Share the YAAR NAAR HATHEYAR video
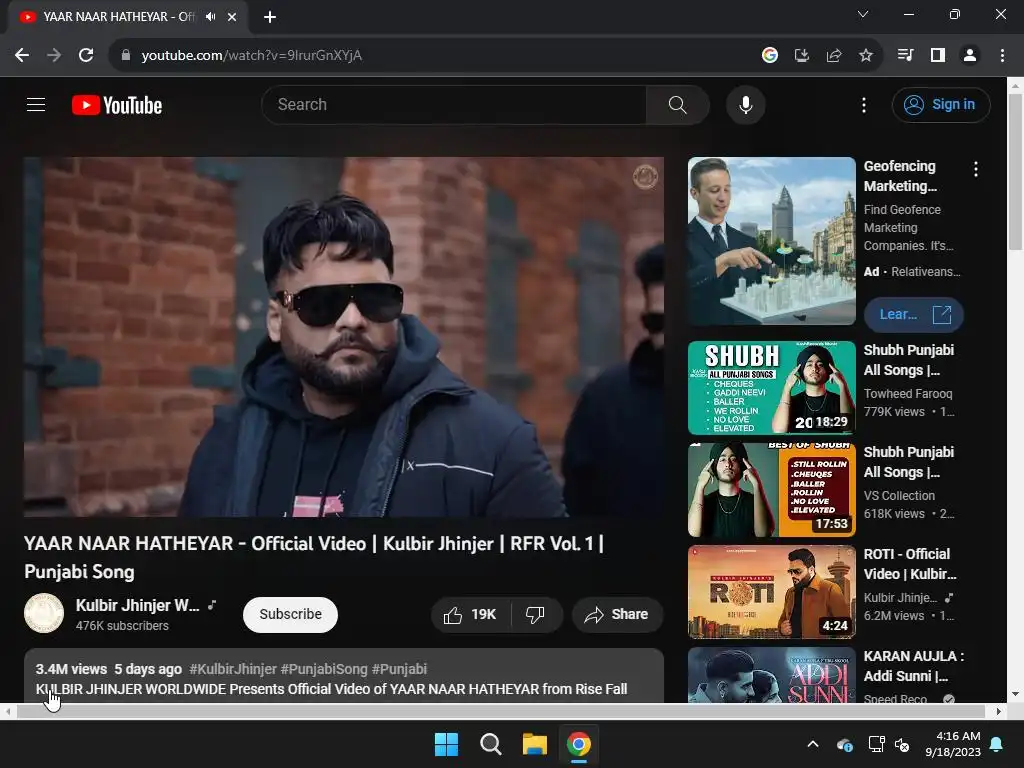The width and height of the screenshot is (1024, 768). pos(617,615)
